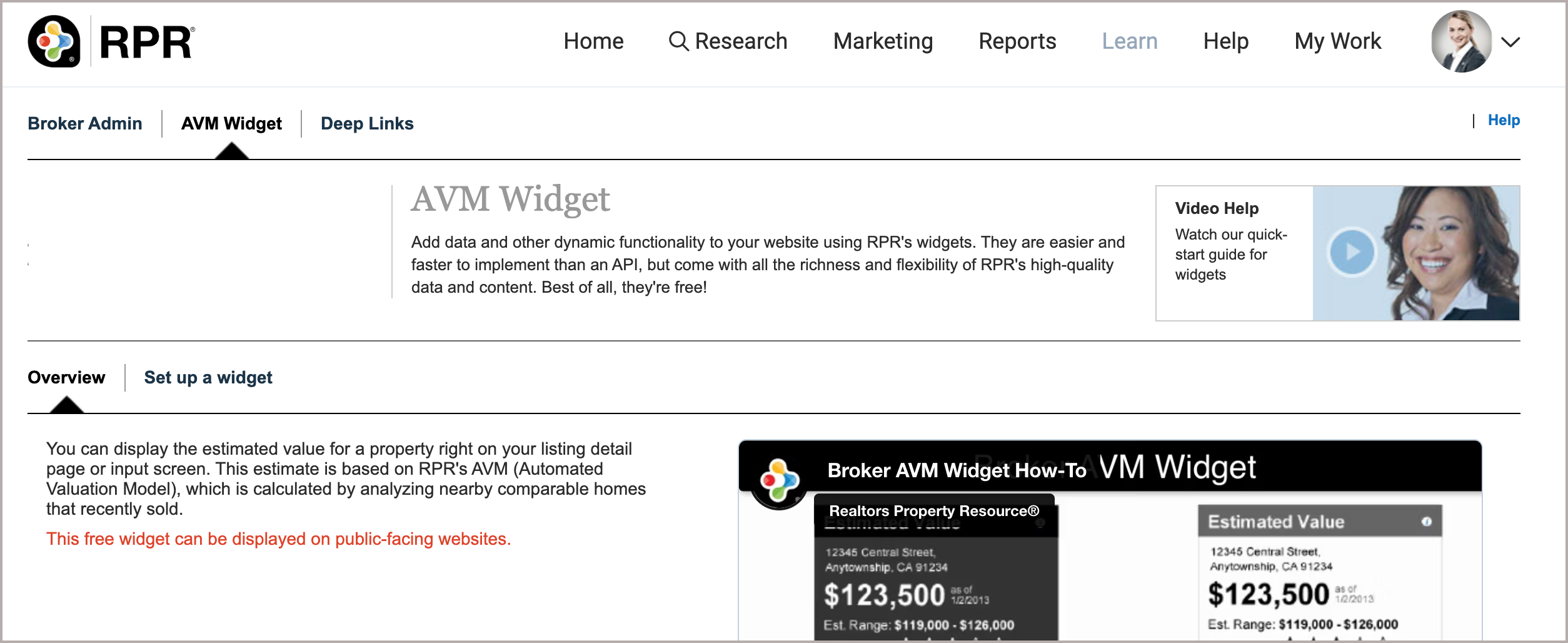Screen dimensions: 1568x643
Task: Select the AVM Widget tab
Action: pos(231,123)
